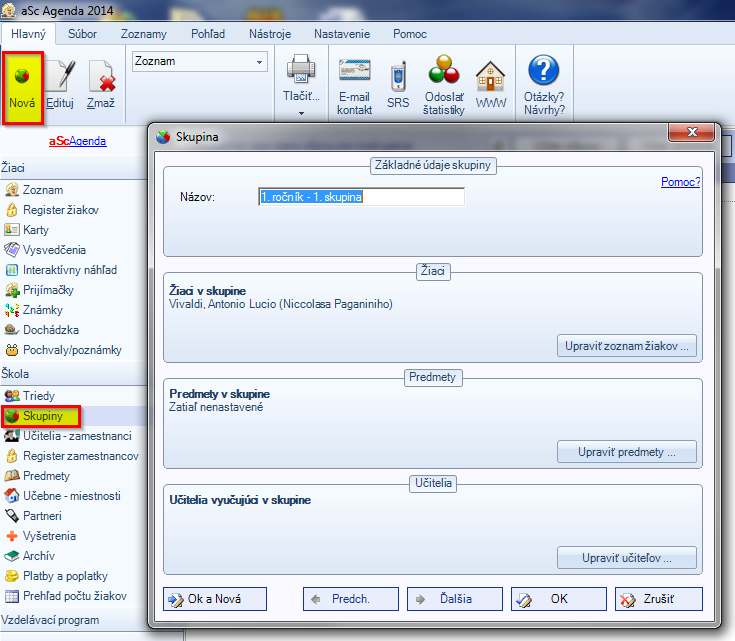Open Interaktívny náhľad in sidebar
Screen dimensions: 735x641
click(x=60, y=270)
